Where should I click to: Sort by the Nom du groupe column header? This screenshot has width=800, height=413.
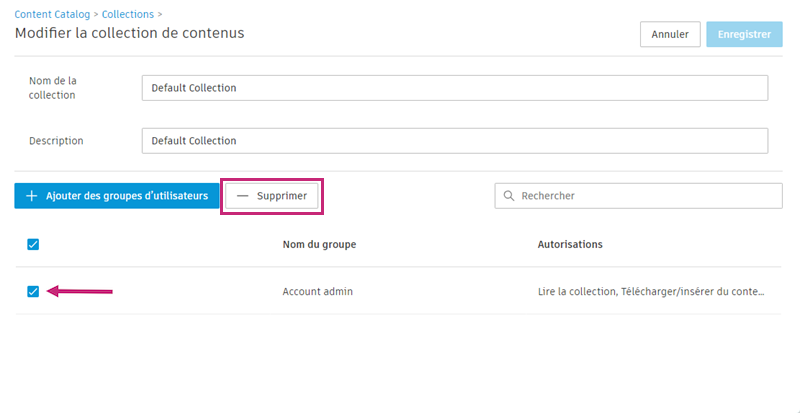click(x=319, y=245)
